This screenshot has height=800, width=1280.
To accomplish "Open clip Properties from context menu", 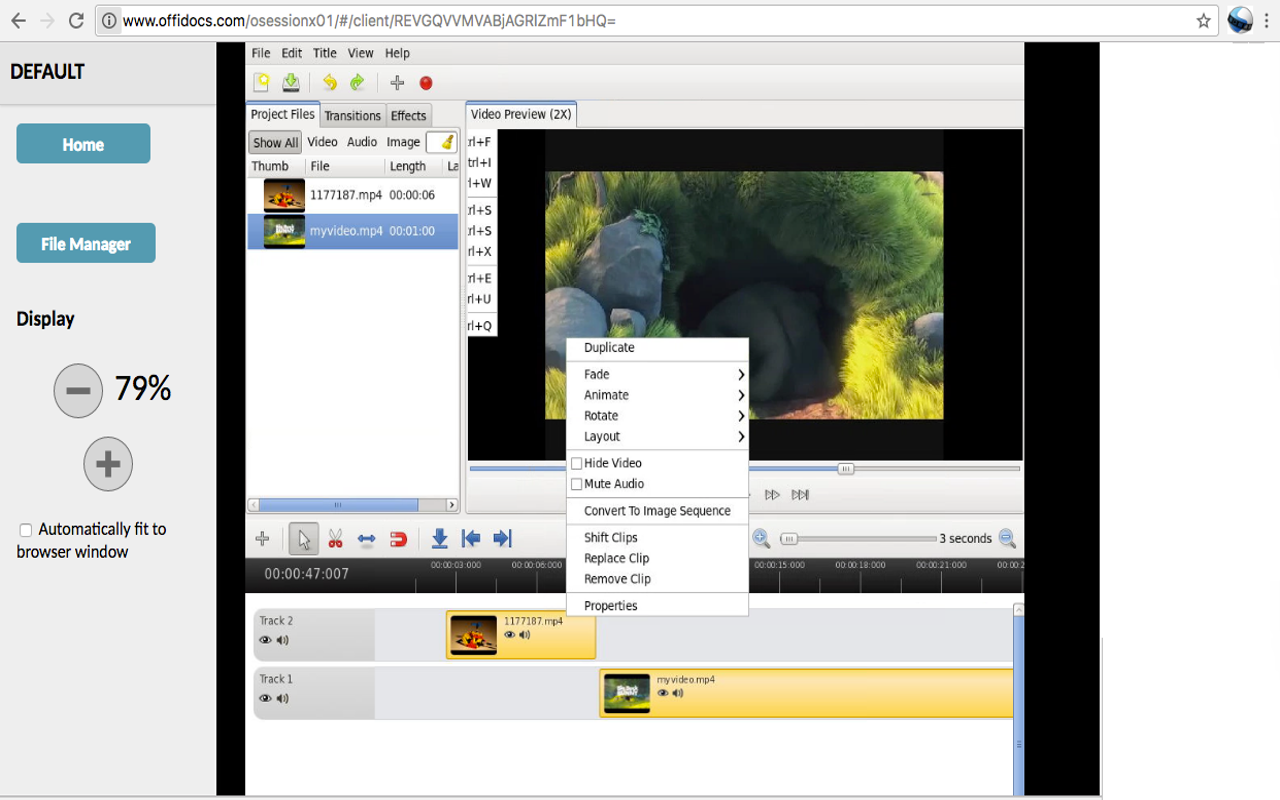I will 657,606.
